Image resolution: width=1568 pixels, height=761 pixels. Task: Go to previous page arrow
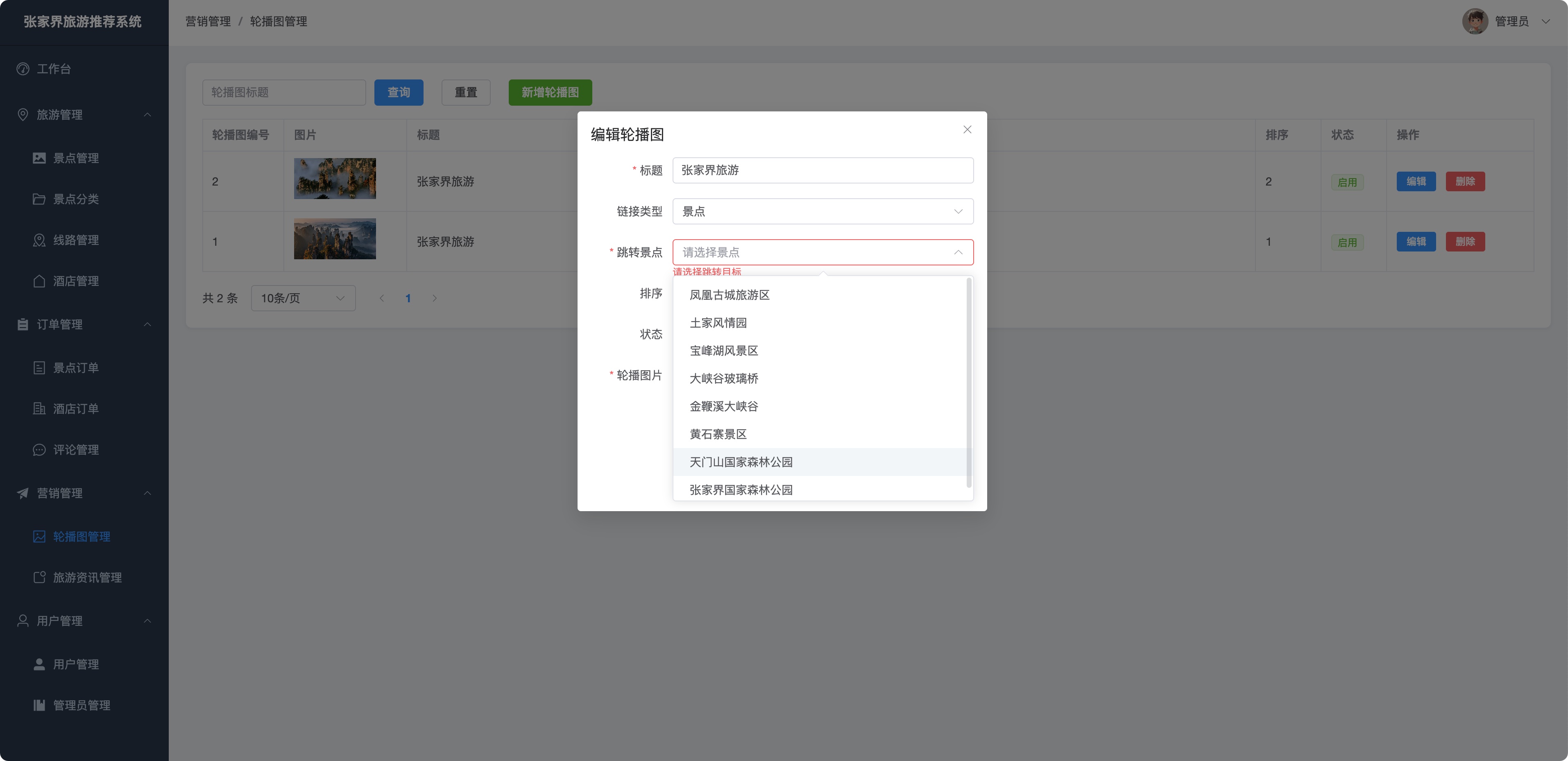[382, 298]
